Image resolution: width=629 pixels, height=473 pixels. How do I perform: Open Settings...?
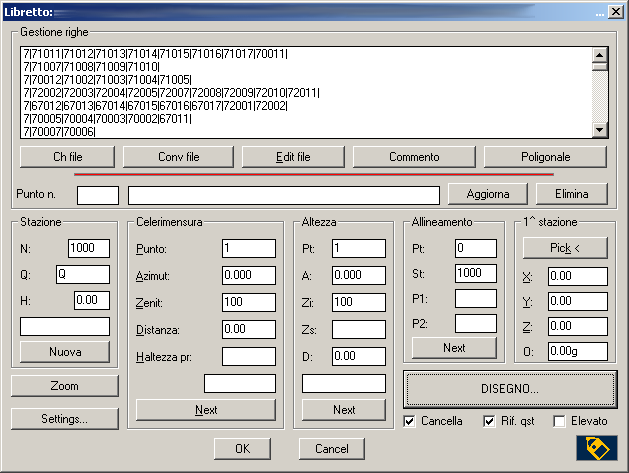coord(65,419)
